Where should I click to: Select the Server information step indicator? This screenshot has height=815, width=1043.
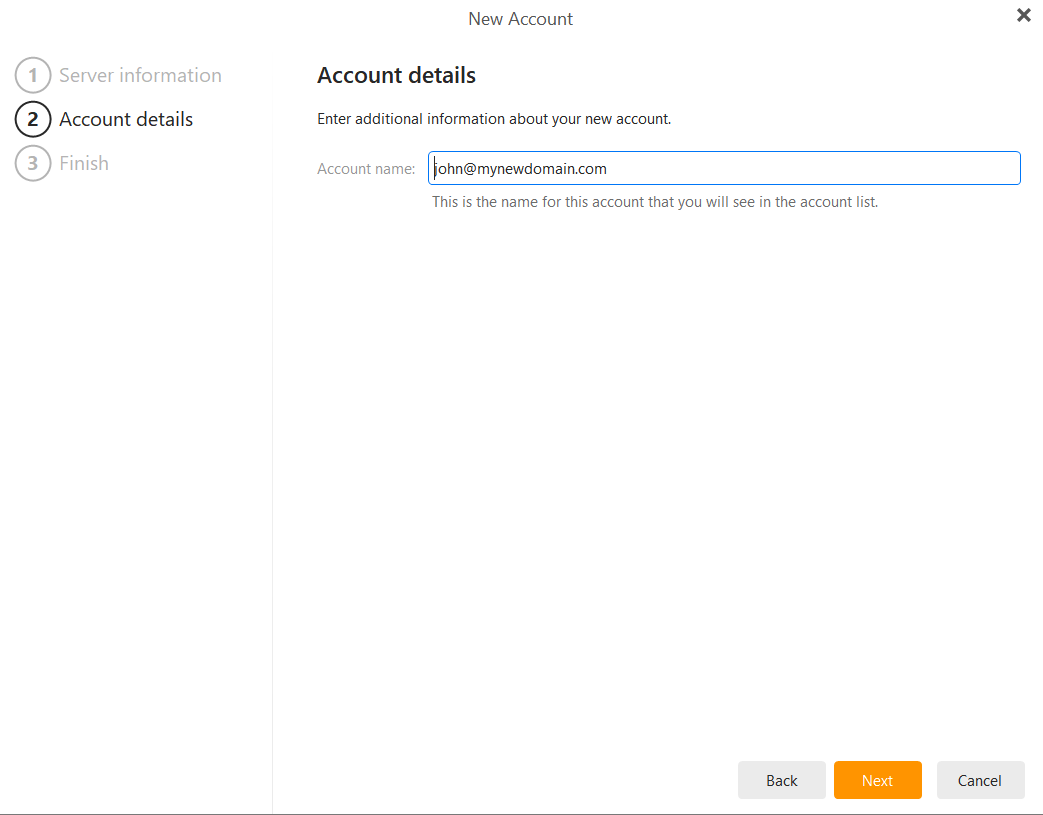(x=140, y=75)
